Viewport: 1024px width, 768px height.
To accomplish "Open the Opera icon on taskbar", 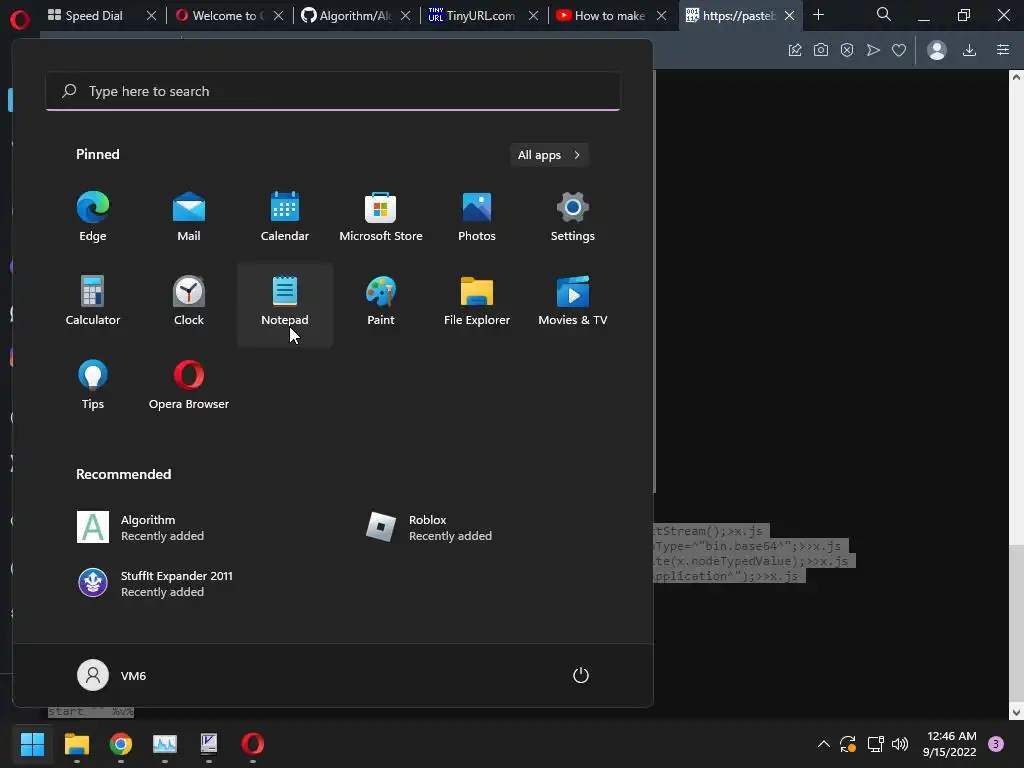I will tap(253, 743).
